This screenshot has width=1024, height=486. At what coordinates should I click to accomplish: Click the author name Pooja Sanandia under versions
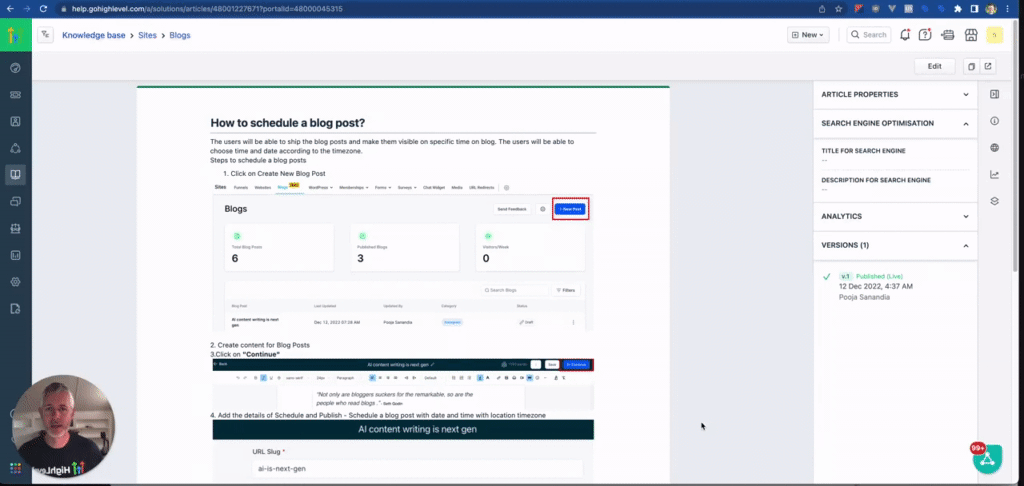click(864, 297)
